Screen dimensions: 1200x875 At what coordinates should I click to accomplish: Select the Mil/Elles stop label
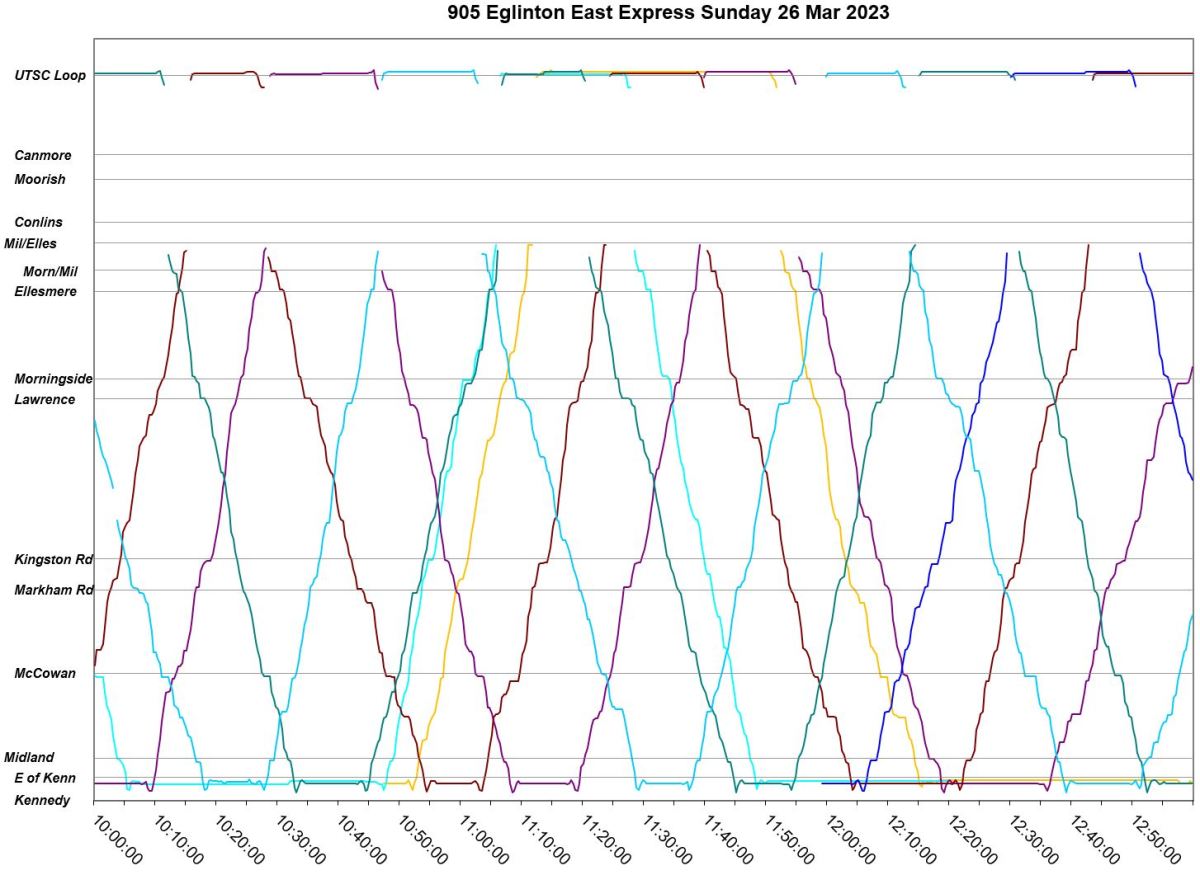tap(32, 244)
